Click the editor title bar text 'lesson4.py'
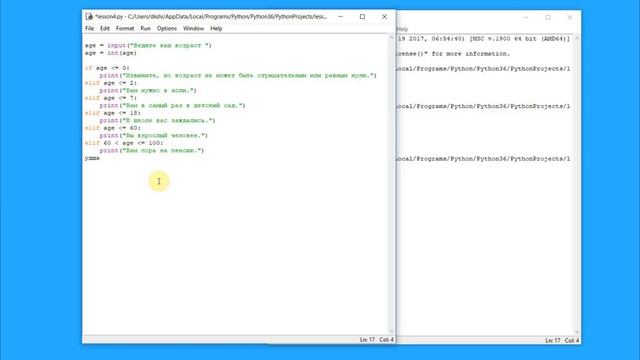 coord(110,17)
